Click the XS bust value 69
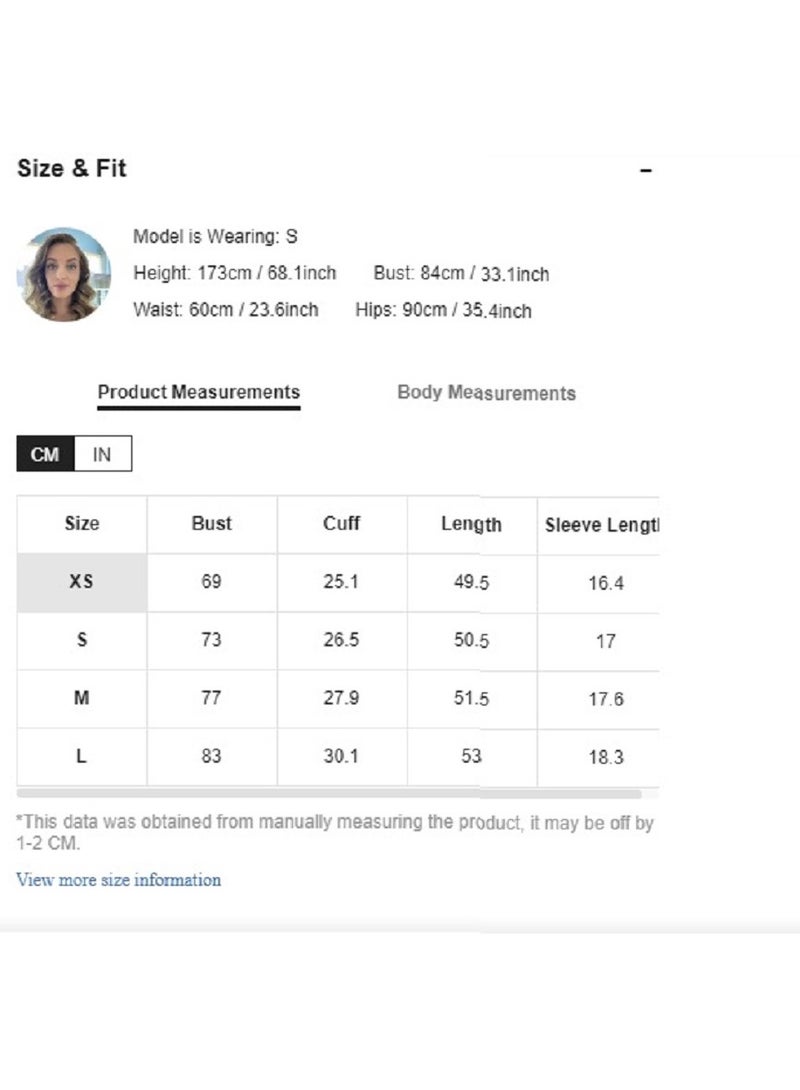Viewport: 800px width, 1090px height. point(212,582)
